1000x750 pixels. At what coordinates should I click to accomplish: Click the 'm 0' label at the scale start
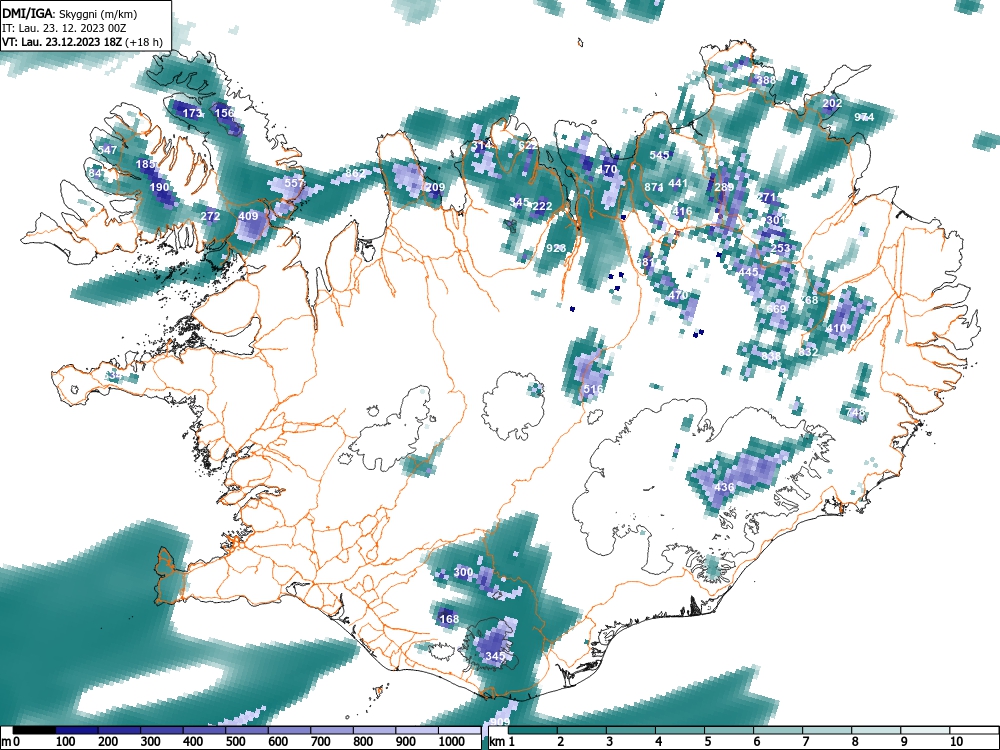point(10,742)
